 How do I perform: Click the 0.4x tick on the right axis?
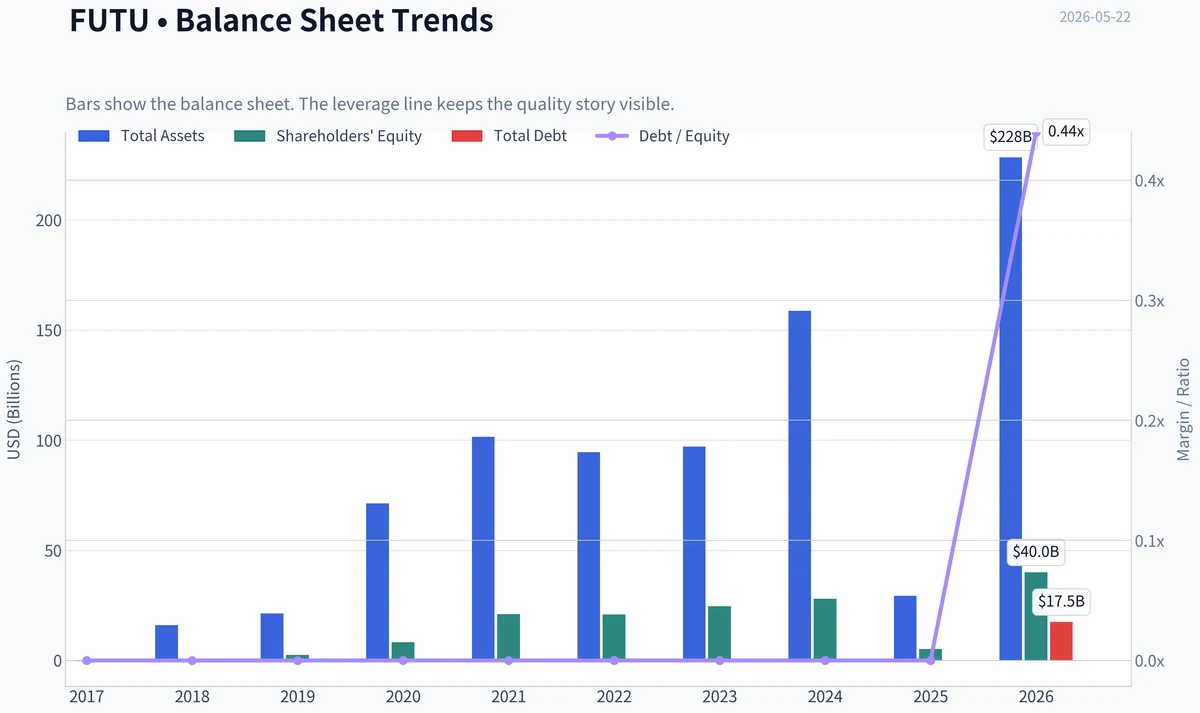pyautogui.click(x=1151, y=181)
